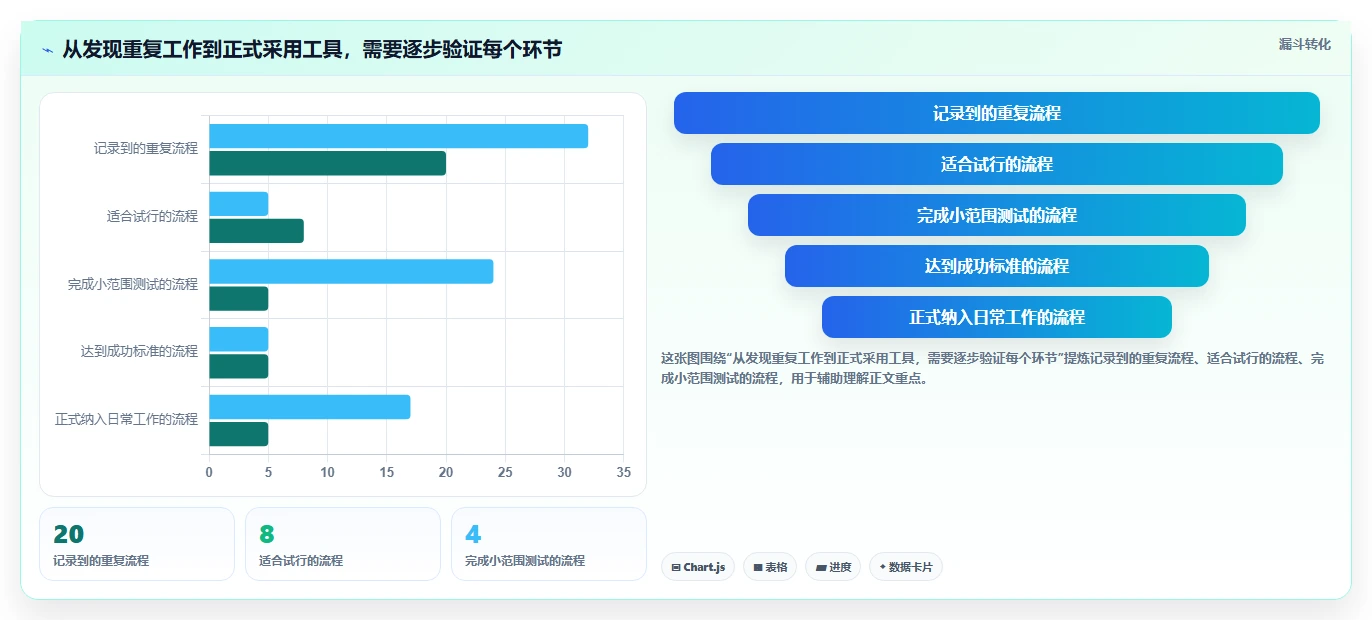The image size is (1372, 620).
Task: Click the x-axis tick value 0
Action: (209, 471)
